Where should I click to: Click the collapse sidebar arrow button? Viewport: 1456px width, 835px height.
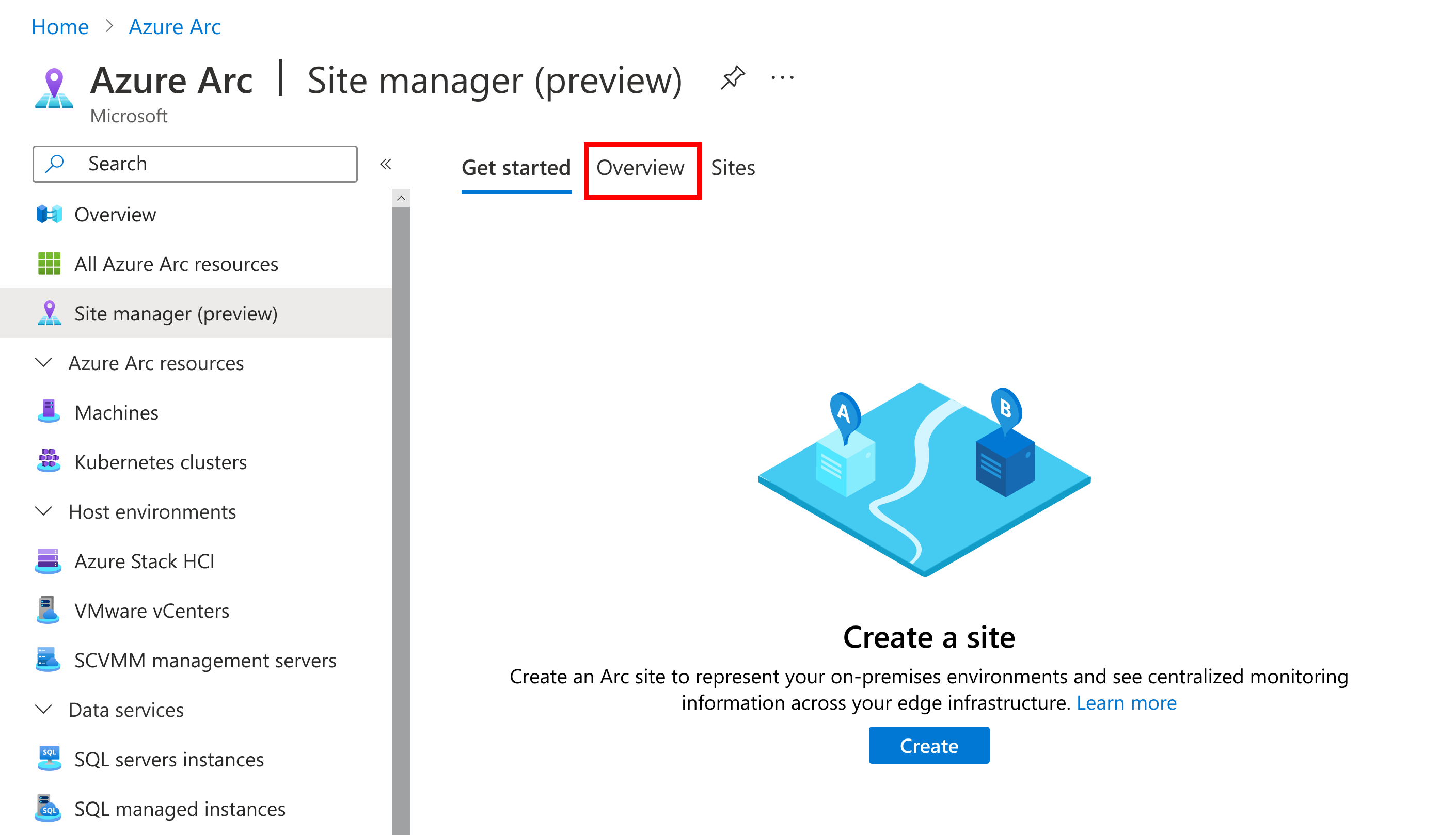coord(386,163)
